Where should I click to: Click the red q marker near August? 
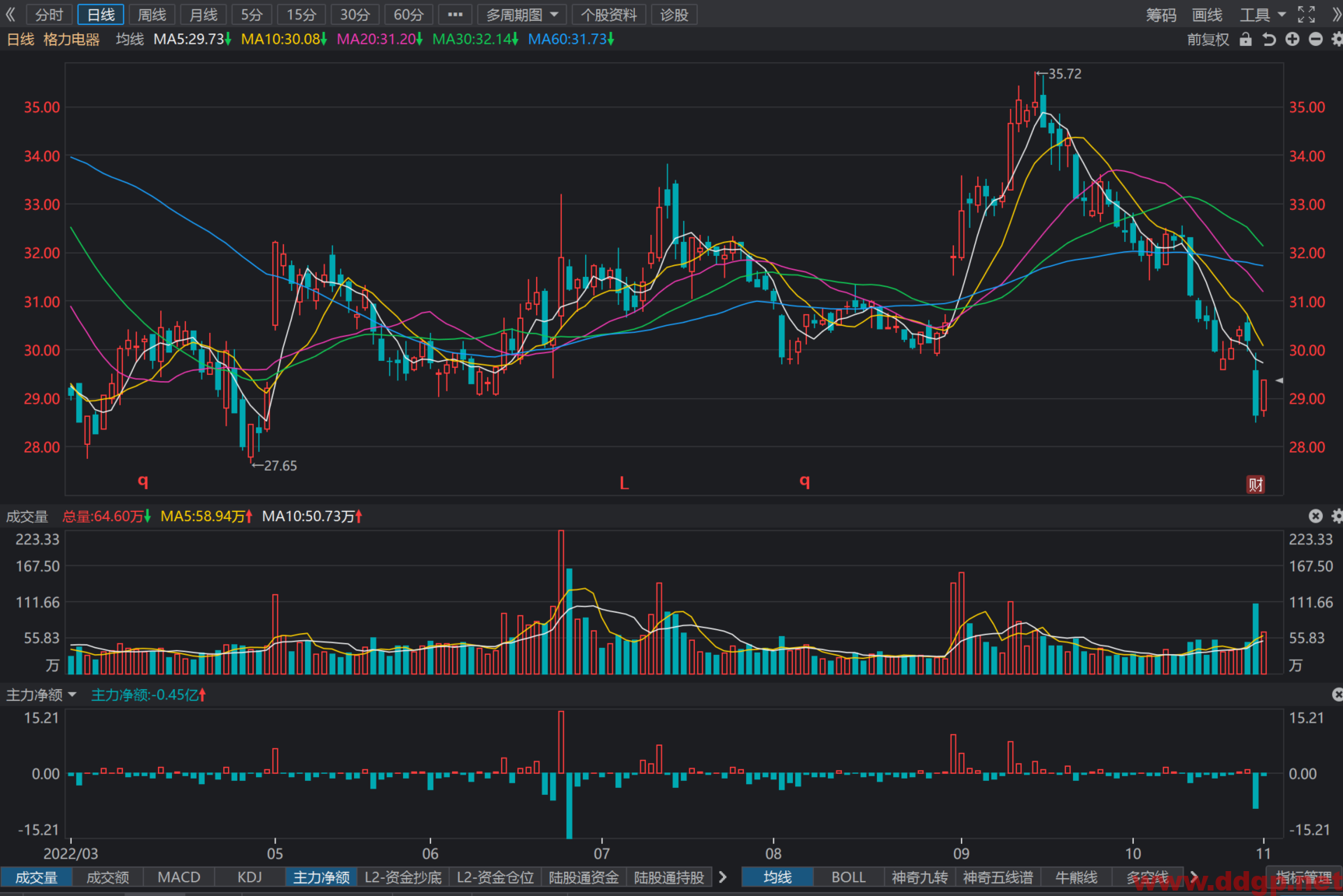(x=805, y=481)
